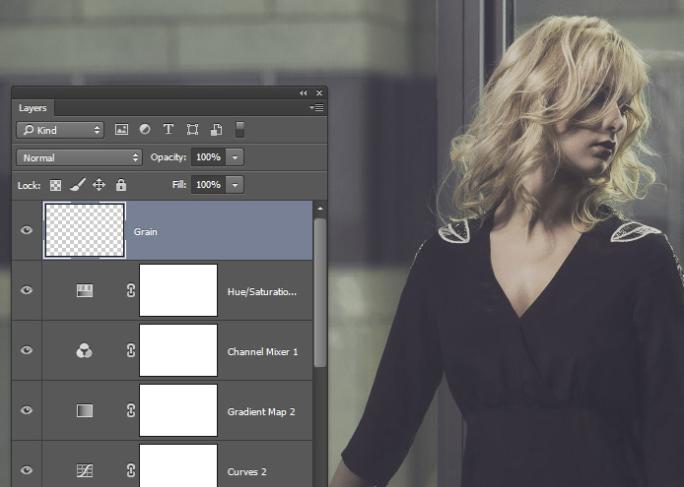Click the smart object filter icon
Screen dimensions: 684x487
(x=216, y=130)
